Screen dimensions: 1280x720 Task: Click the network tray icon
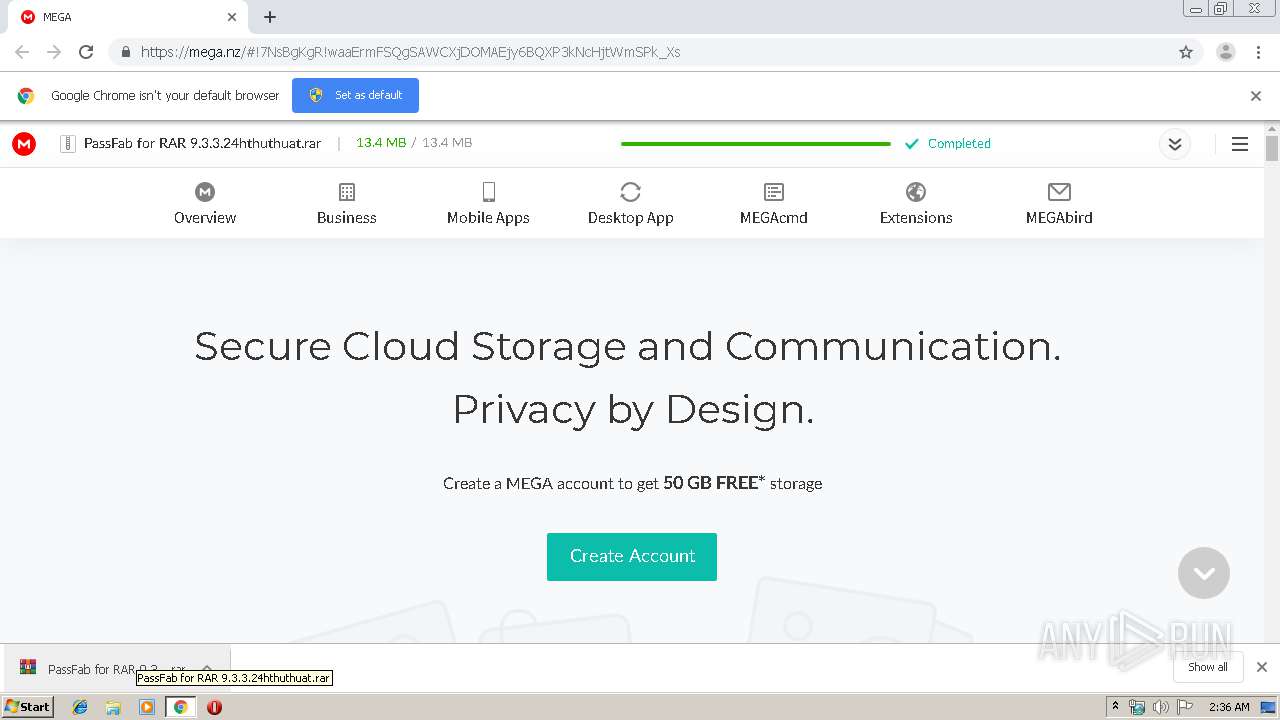point(1137,707)
